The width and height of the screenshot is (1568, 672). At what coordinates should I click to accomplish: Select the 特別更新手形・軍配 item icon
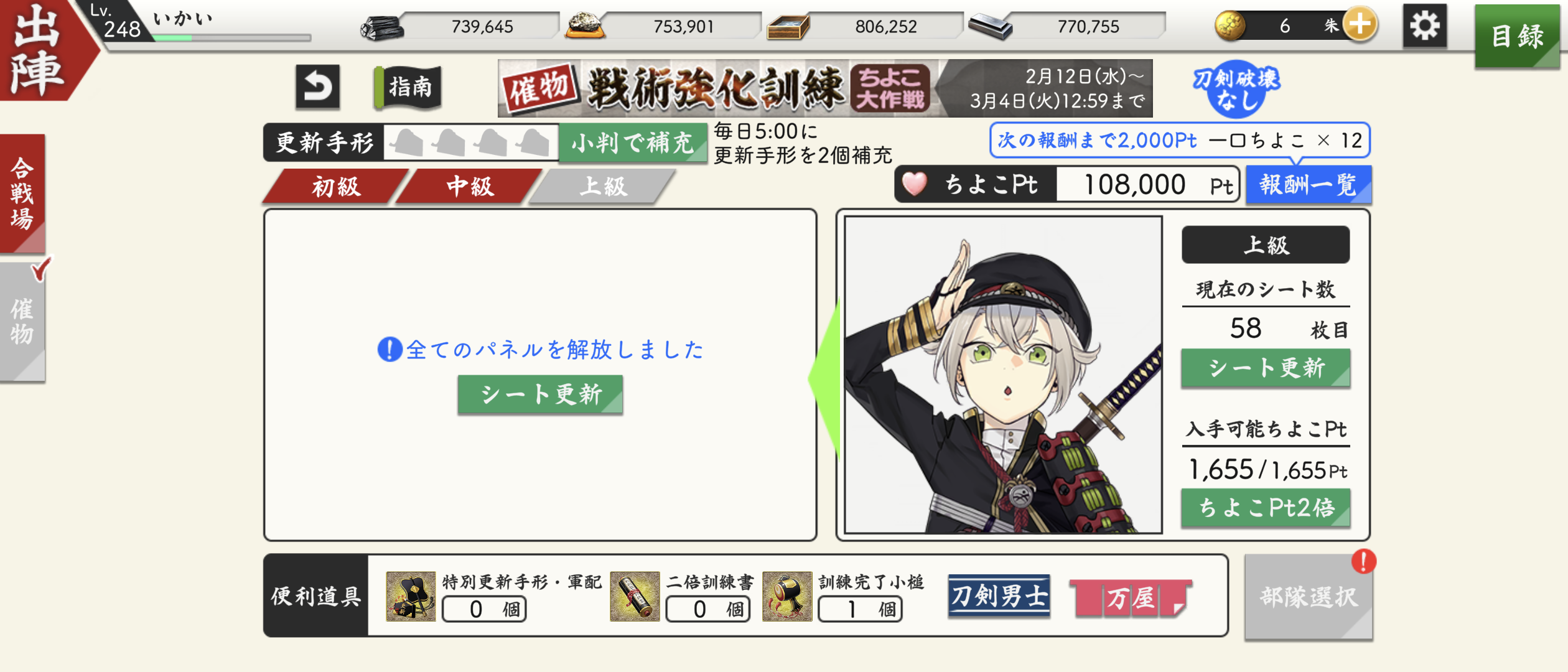point(411,596)
